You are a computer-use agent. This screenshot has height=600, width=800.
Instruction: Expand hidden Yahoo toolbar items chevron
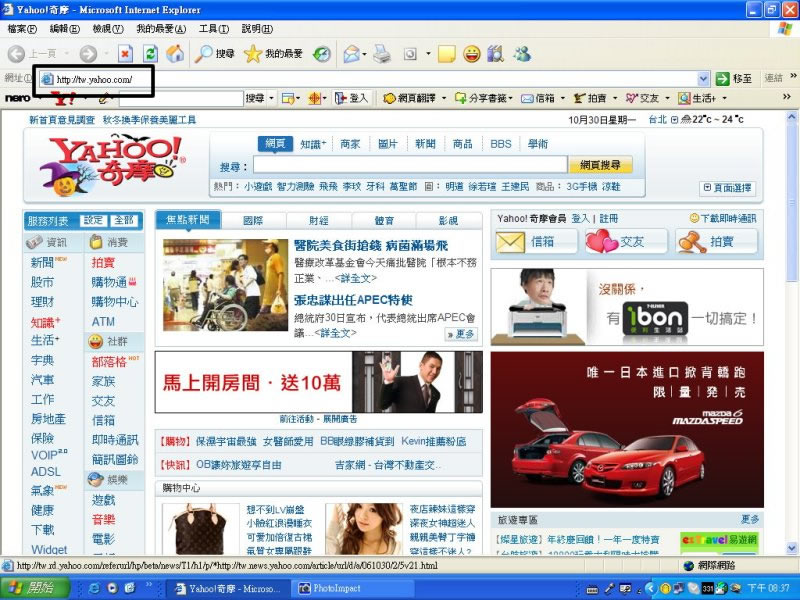pos(786,96)
